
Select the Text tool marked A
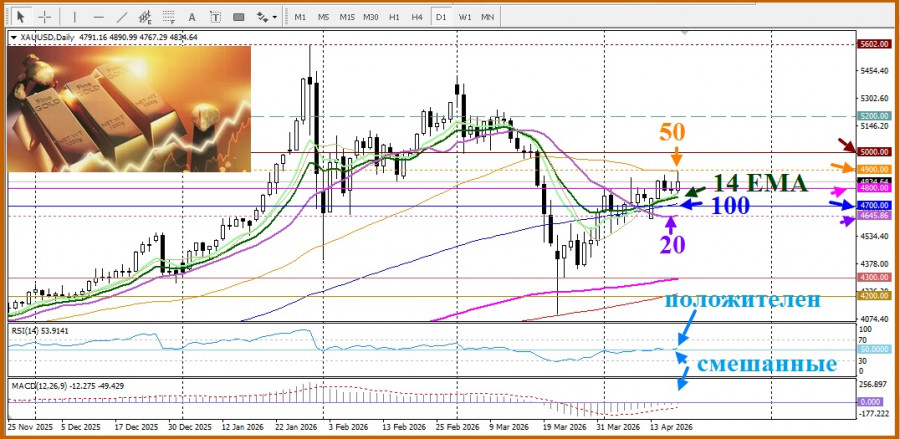pos(192,17)
